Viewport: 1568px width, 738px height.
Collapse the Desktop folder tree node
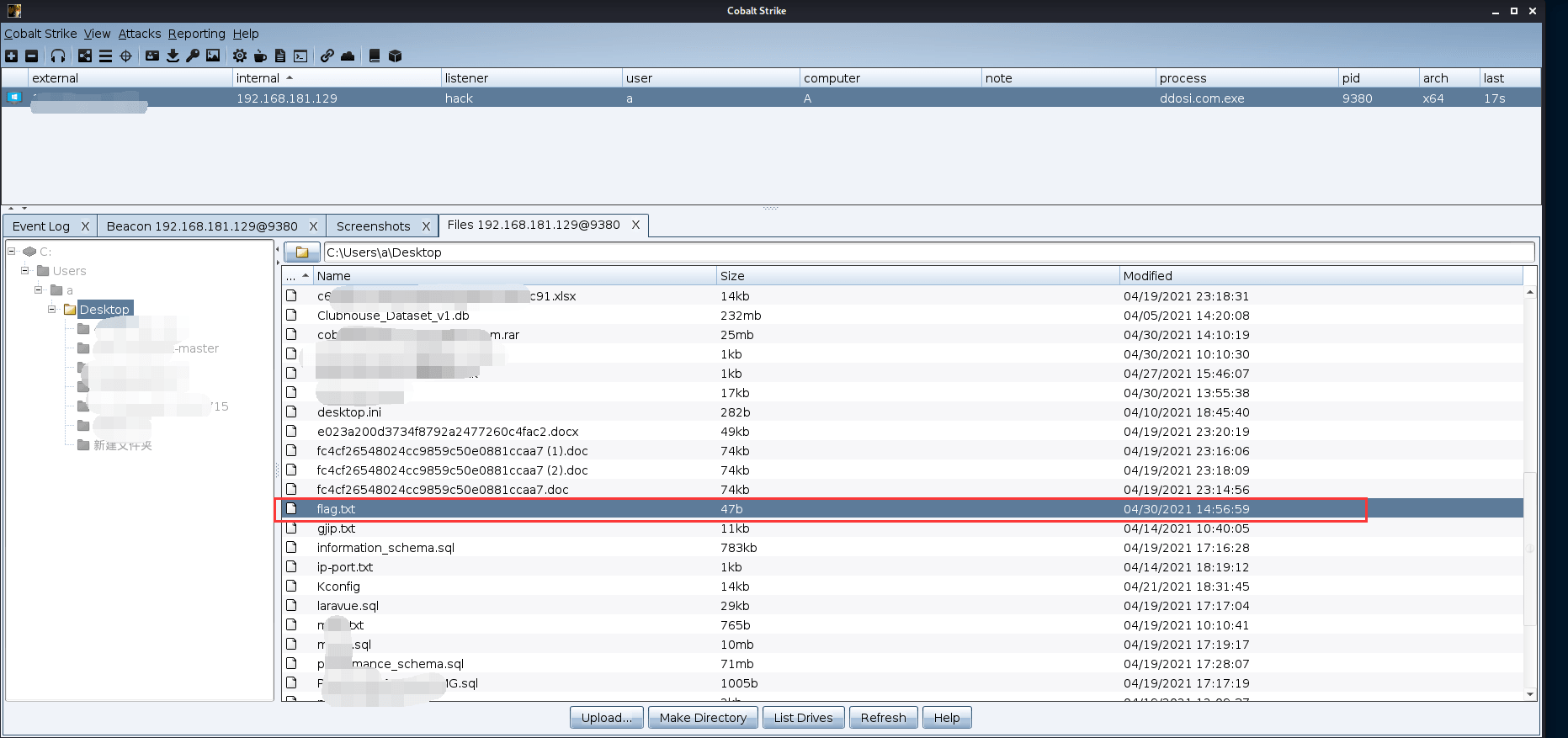52,309
